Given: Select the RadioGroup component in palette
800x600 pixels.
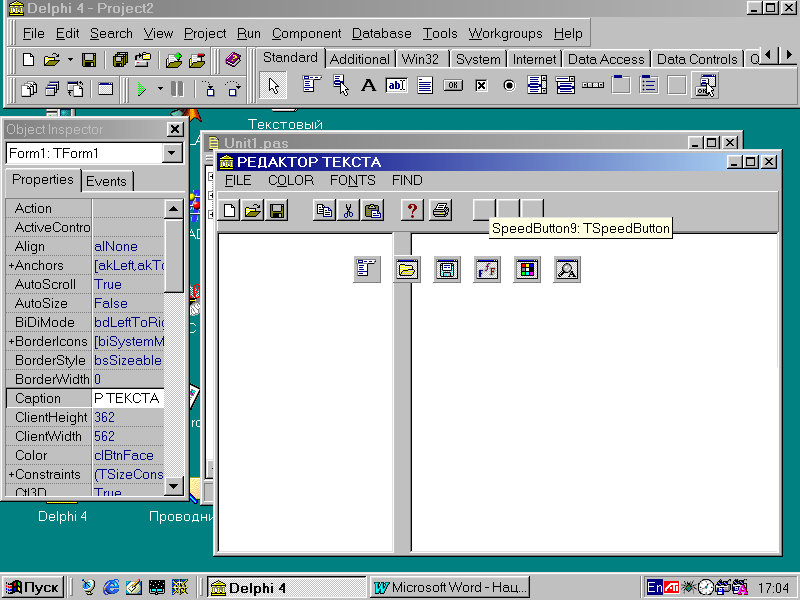Looking at the screenshot, I should click(x=649, y=85).
